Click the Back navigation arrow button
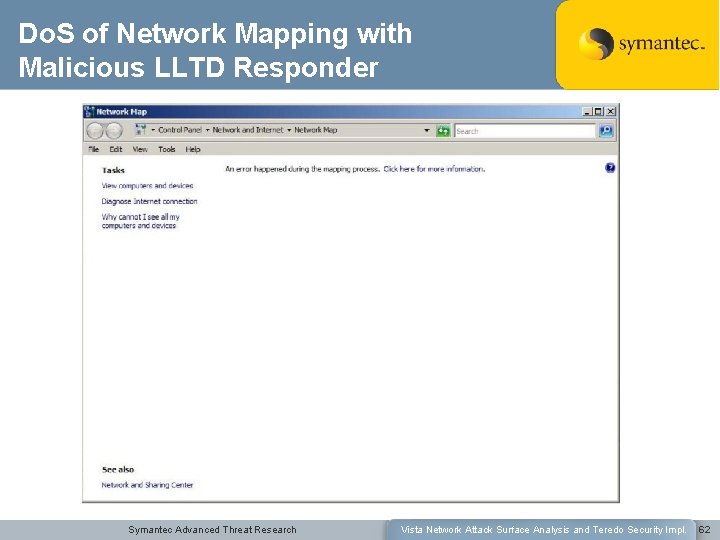 click(95, 131)
